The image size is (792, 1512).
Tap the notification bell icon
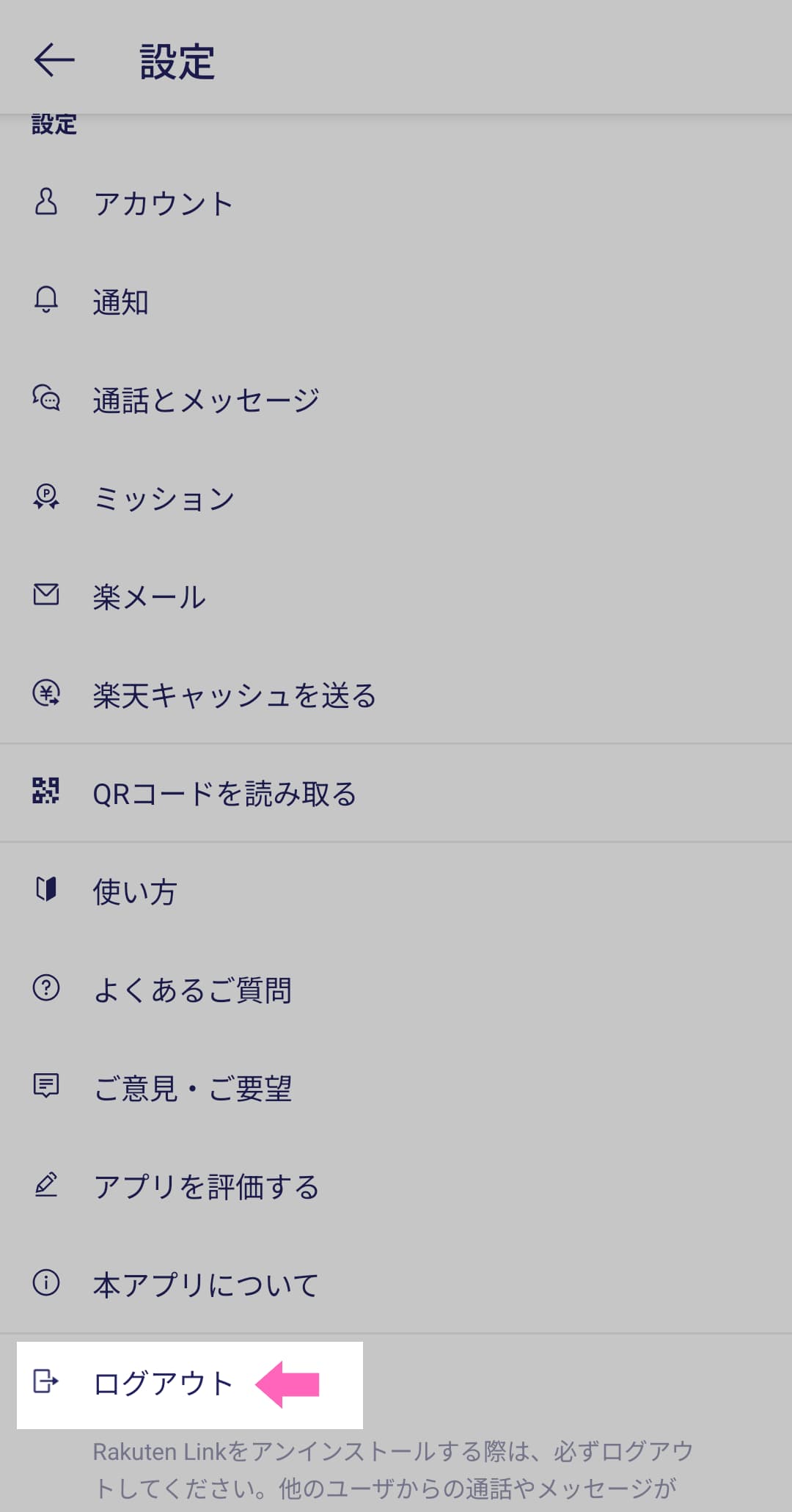46,300
